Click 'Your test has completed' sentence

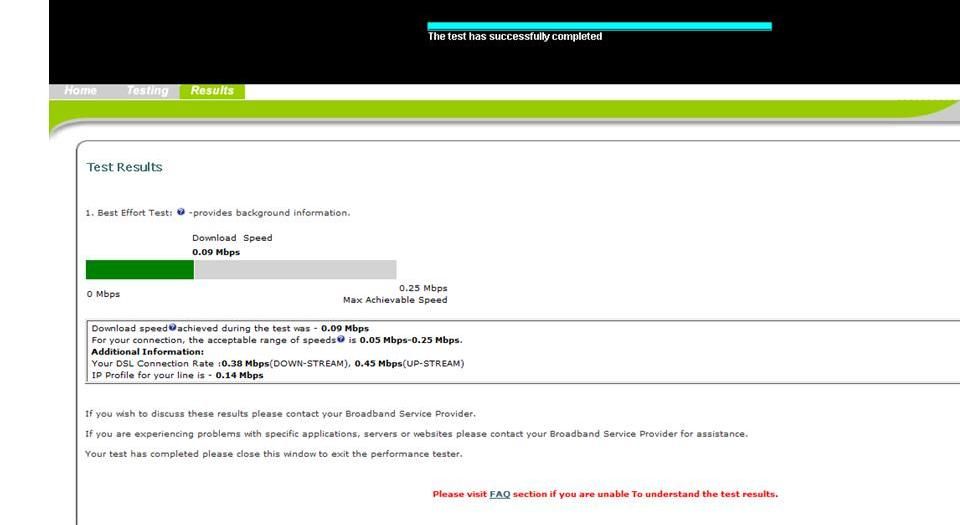274,454
